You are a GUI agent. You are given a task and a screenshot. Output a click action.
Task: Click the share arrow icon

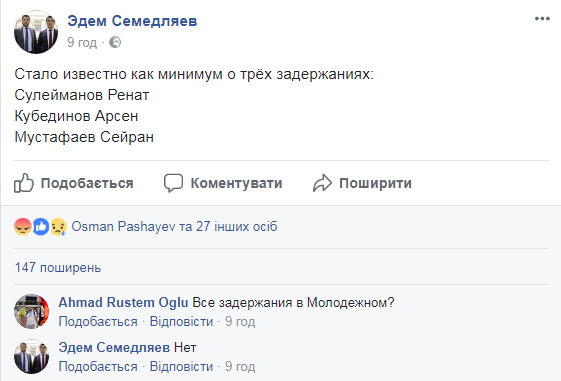(x=322, y=183)
